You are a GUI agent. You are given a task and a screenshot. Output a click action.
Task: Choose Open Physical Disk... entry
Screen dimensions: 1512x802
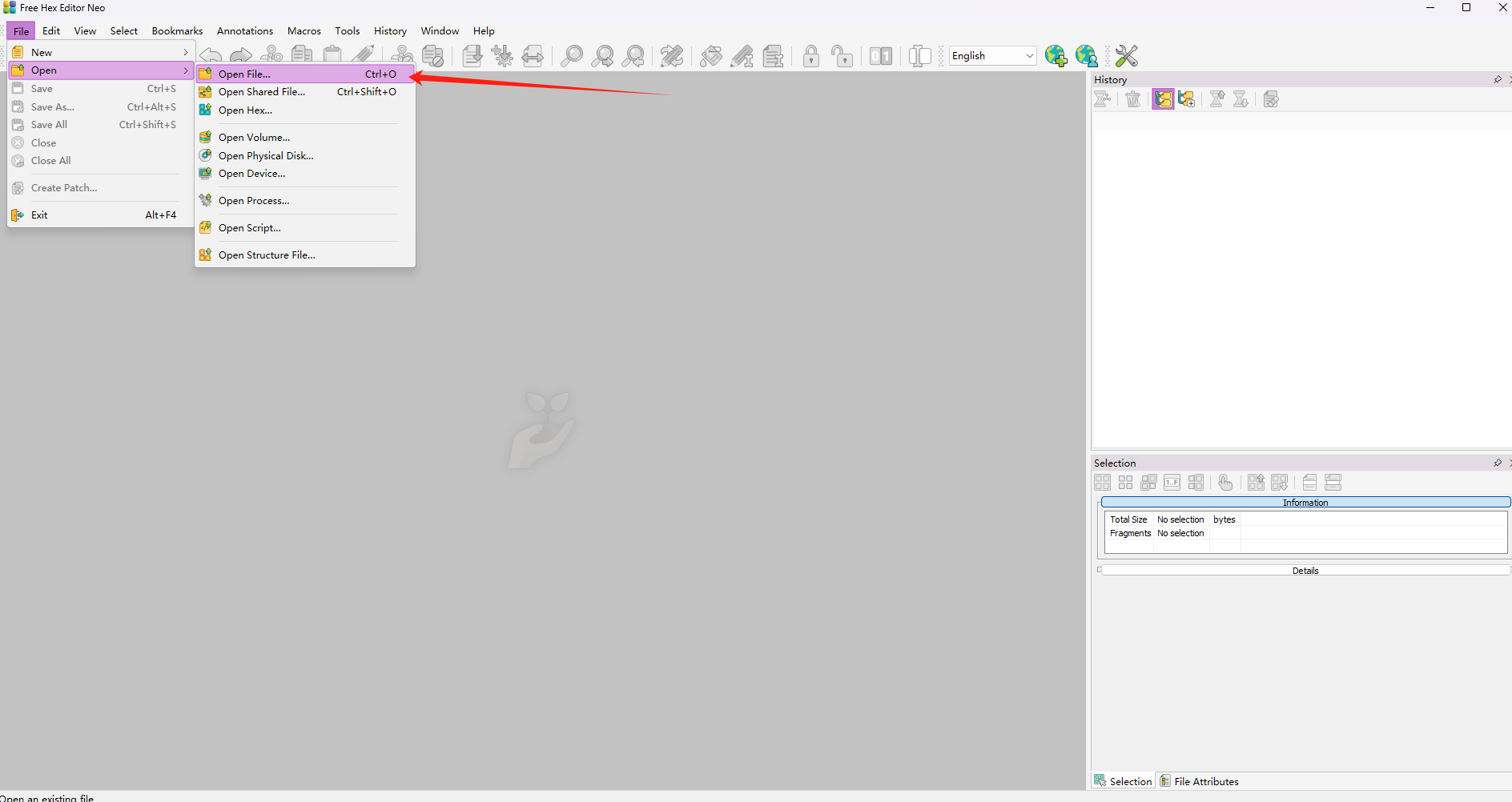[x=305, y=156]
